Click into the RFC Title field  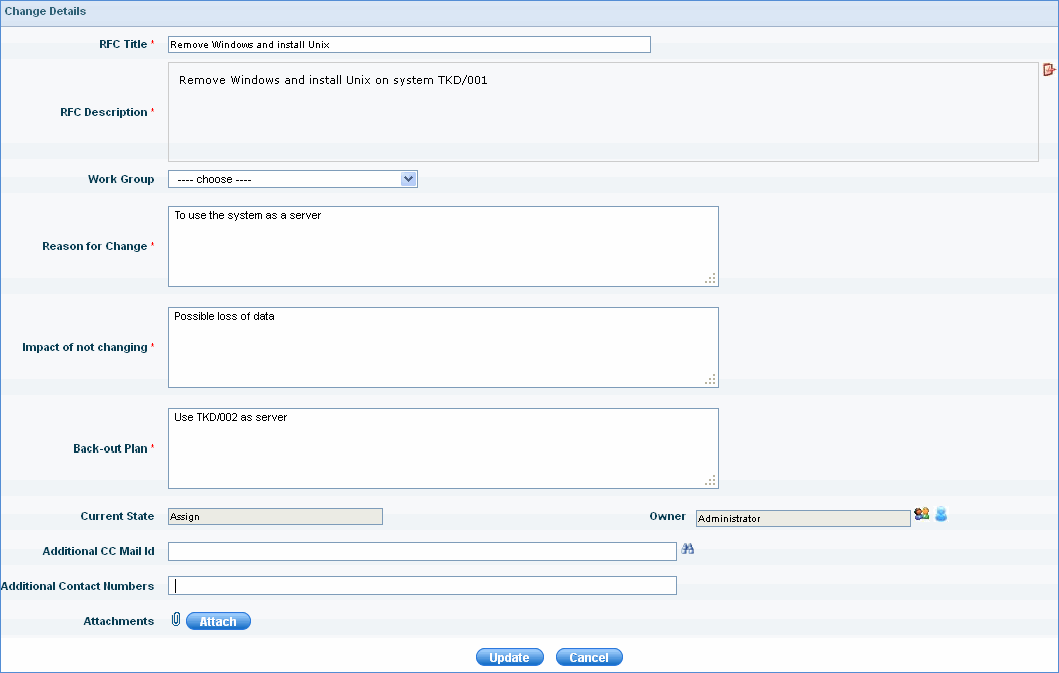(x=408, y=44)
